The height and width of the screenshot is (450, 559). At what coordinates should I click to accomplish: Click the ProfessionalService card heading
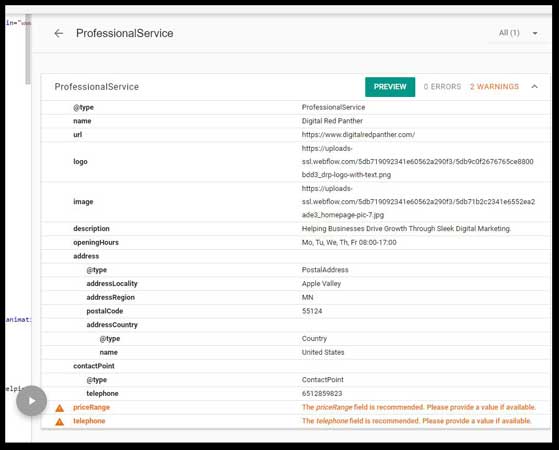97,87
